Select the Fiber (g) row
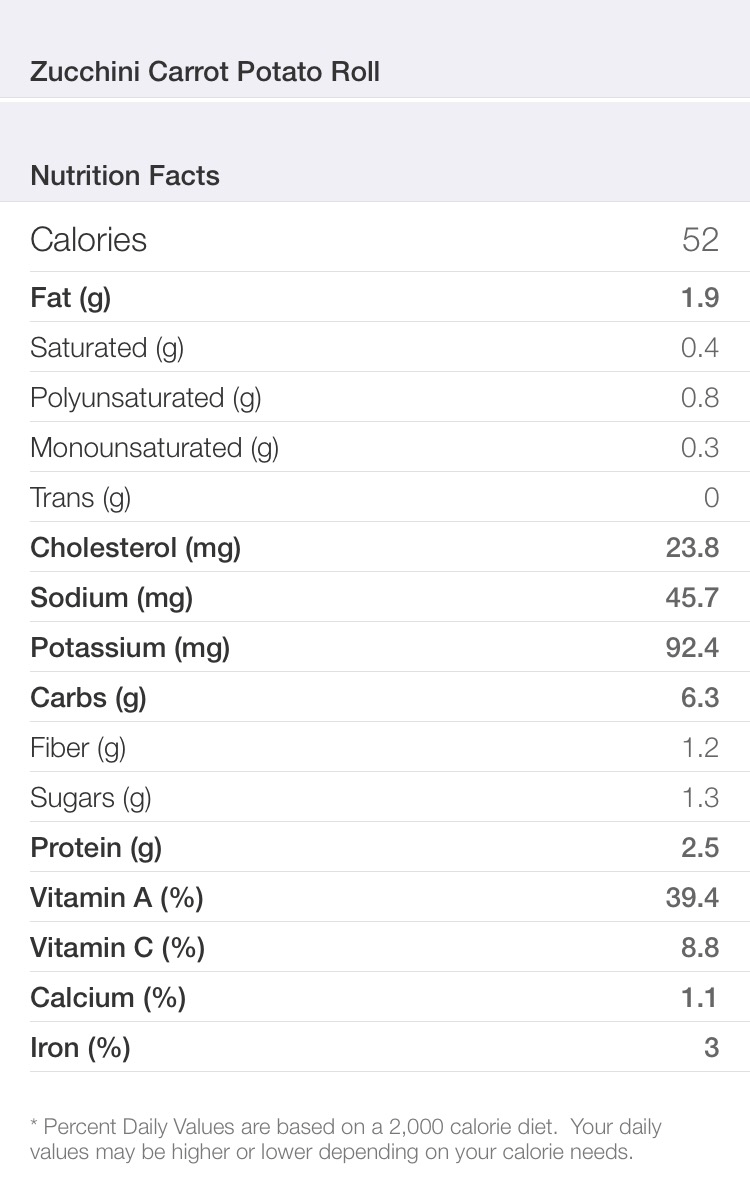The width and height of the screenshot is (750, 1196). pos(375,747)
